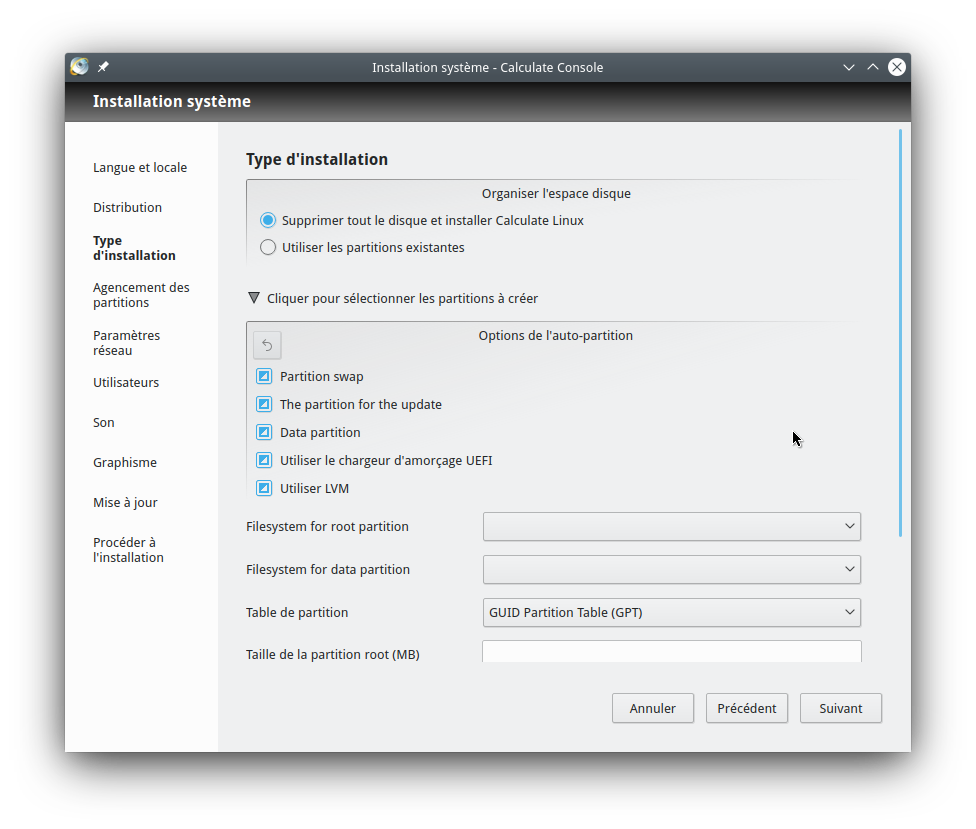Toggle 'Utiliser le chargeur d'amorçage UEFI' checkbox
The image size is (976, 829).
pyautogui.click(x=264, y=460)
